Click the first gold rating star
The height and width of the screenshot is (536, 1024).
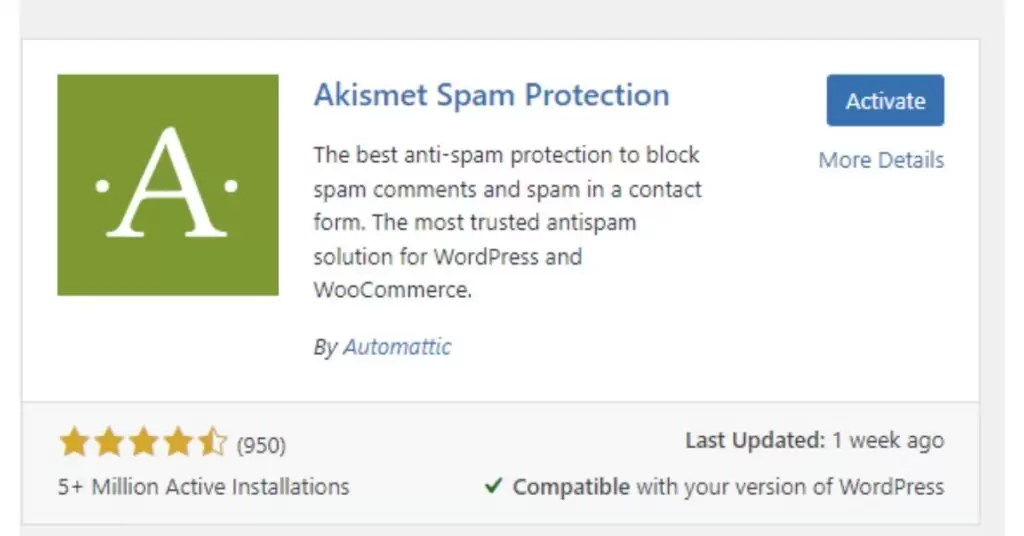point(74,442)
